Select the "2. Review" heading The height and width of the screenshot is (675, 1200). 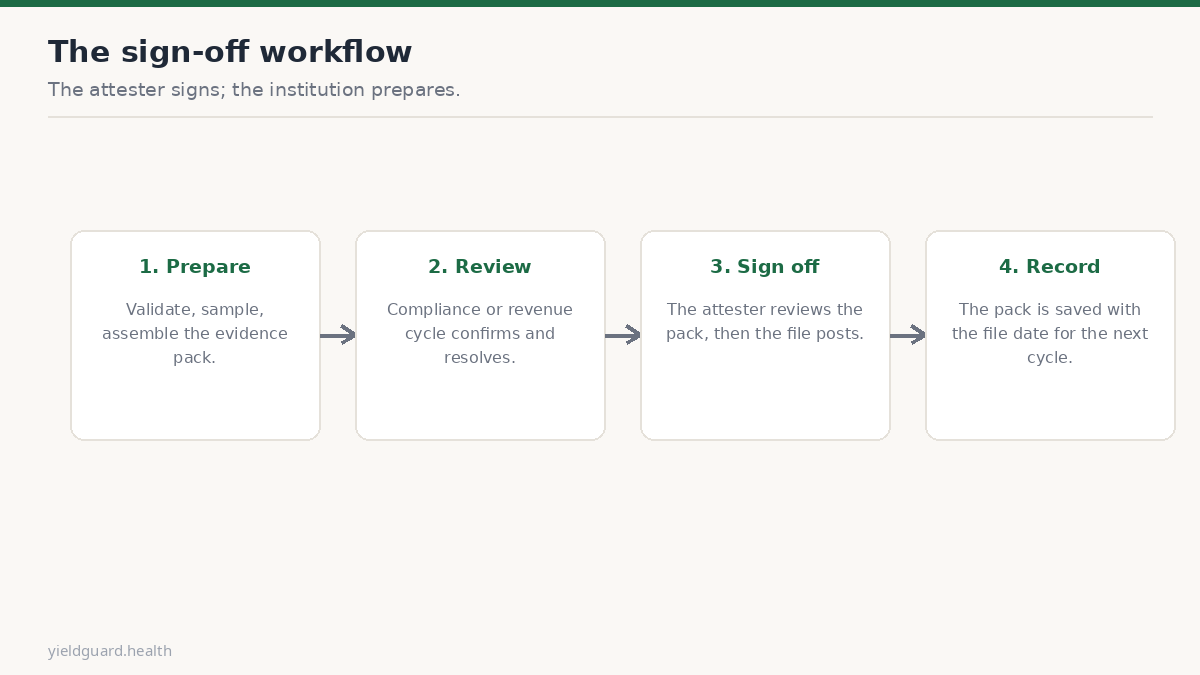pyautogui.click(x=480, y=267)
